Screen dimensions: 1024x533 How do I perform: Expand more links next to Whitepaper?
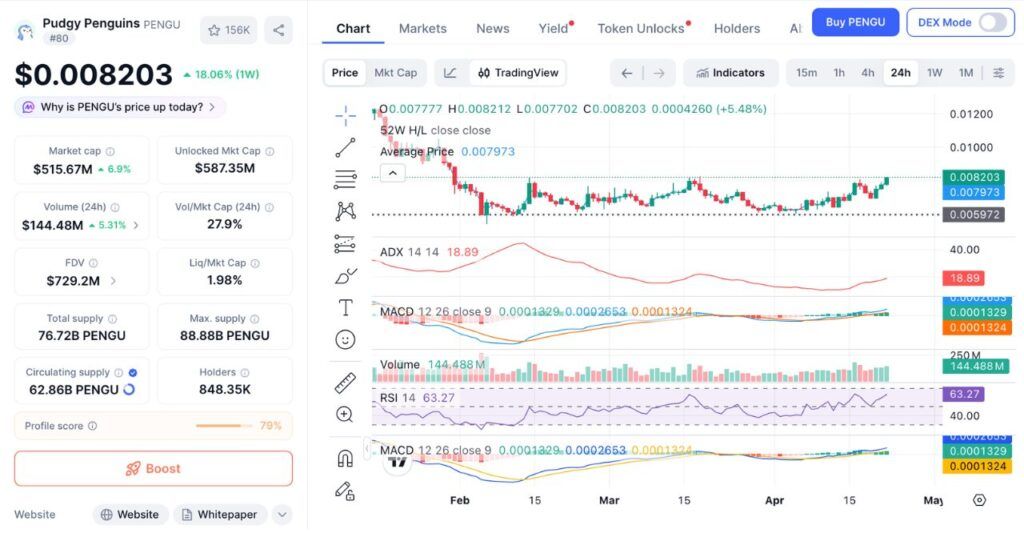(282, 514)
